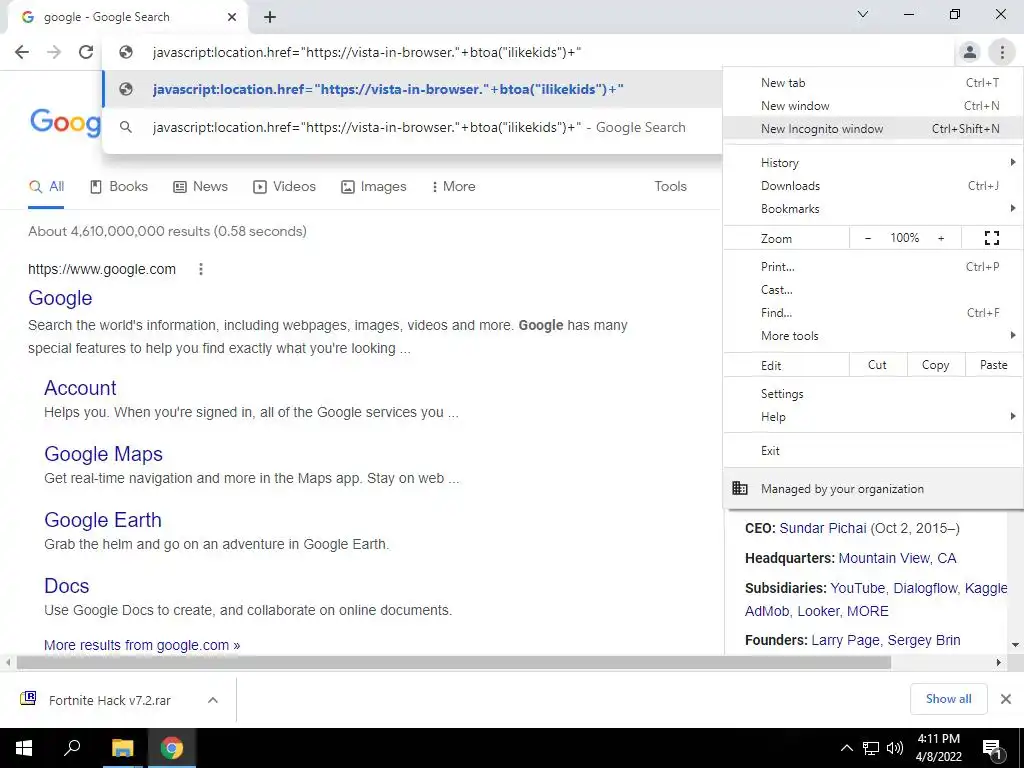
Task: Click Paste in the Edit row
Action: [x=993, y=365]
